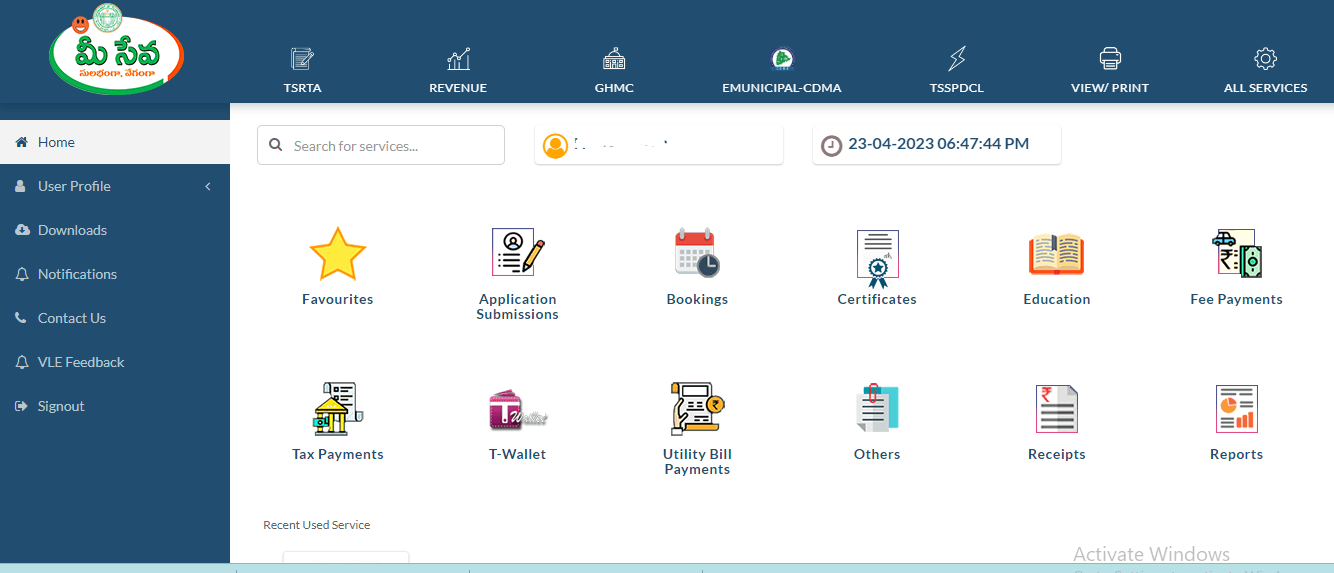Open VLE Feedback sidebar link

click(81, 362)
